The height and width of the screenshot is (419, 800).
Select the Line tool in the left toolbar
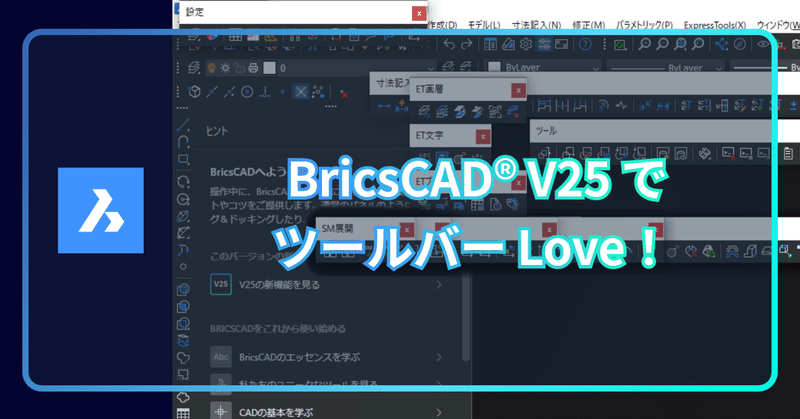(183, 125)
